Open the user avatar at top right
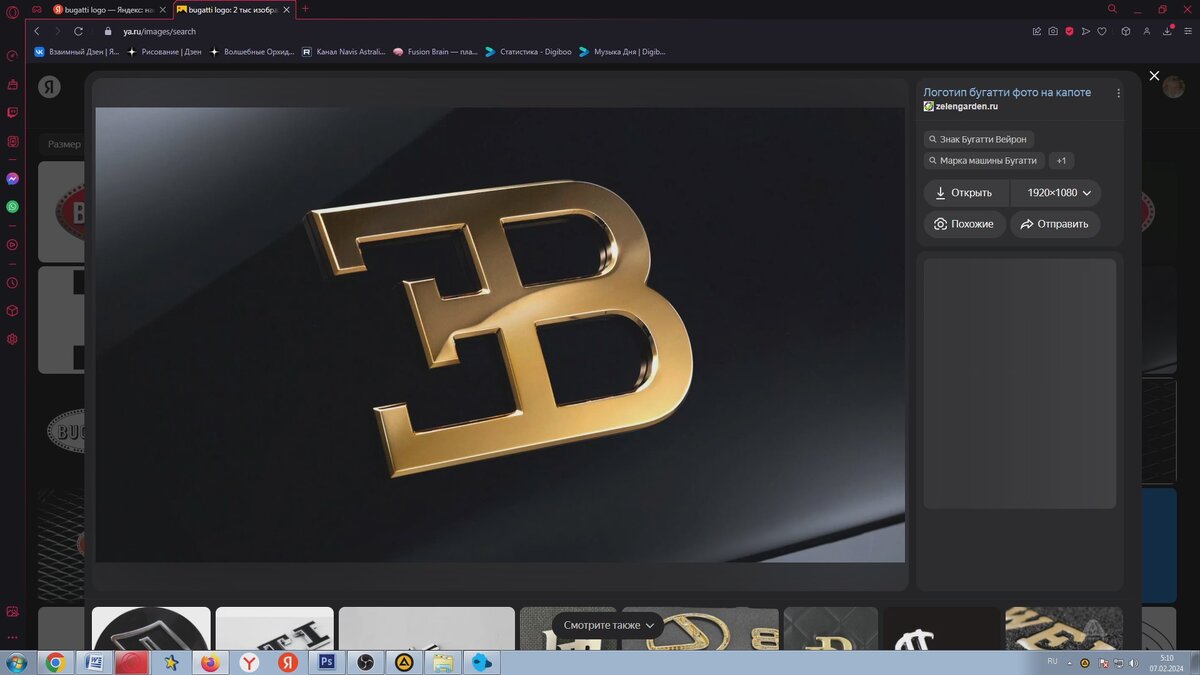The width and height of the screenshot is (1200, 675). [1174, 87]
